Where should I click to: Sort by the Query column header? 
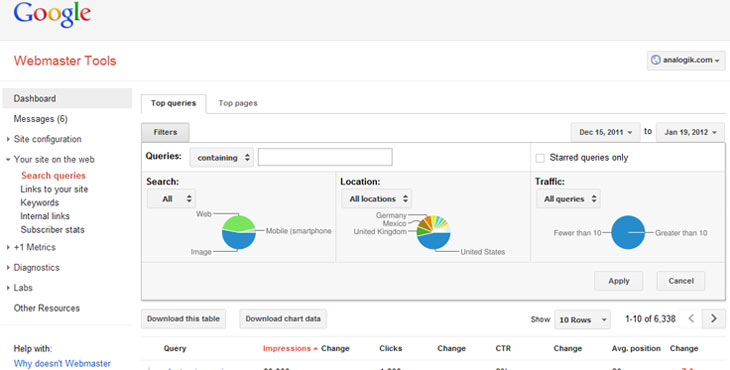(175, 348)
